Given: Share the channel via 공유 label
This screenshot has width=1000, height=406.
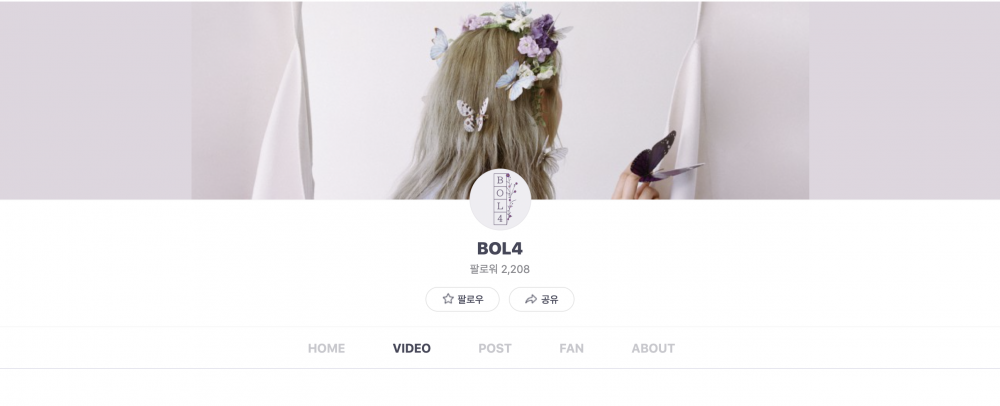Looking at the screenshot, I should coord(550,300).
